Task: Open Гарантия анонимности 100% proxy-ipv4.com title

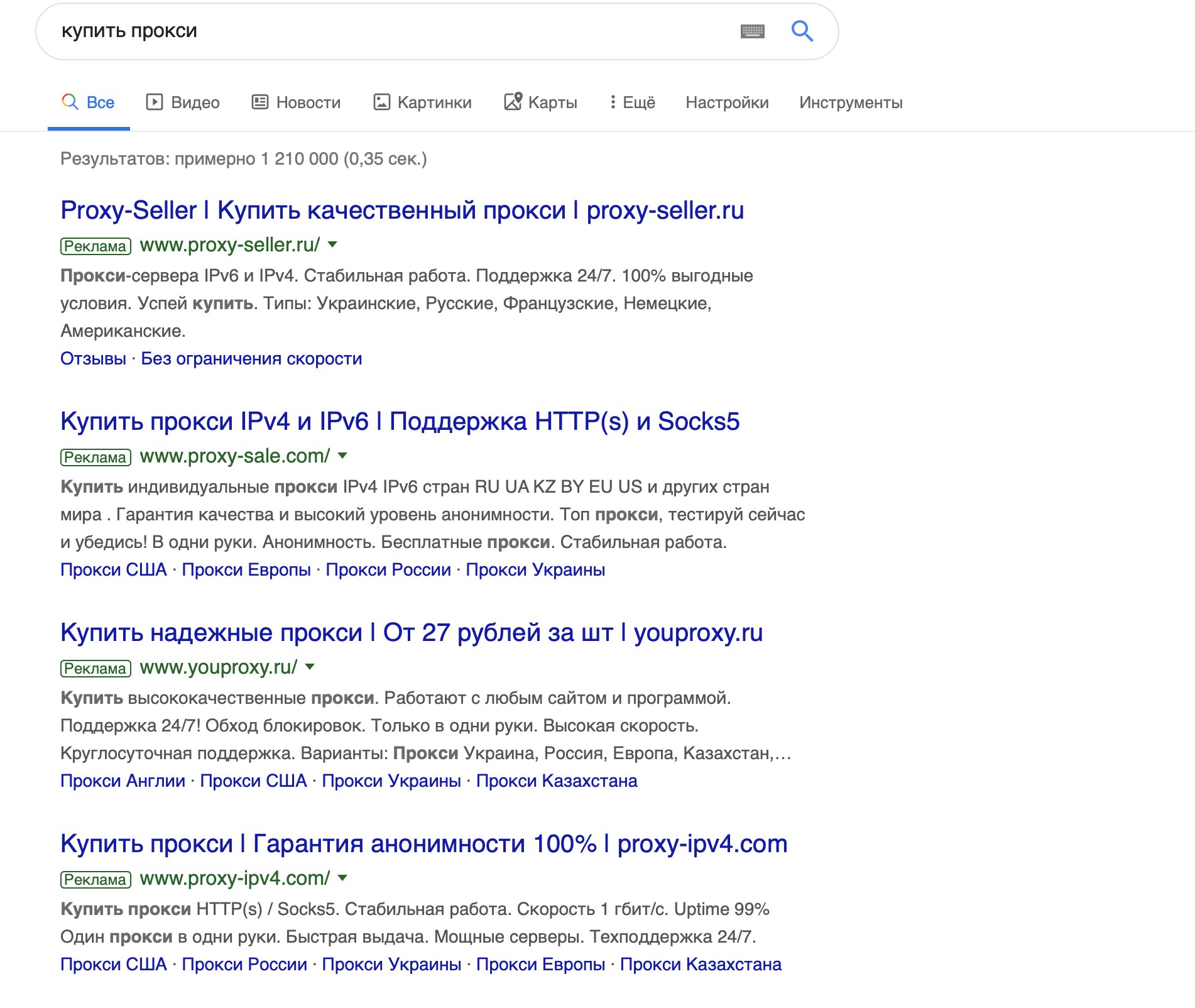Action: (424, 844)
